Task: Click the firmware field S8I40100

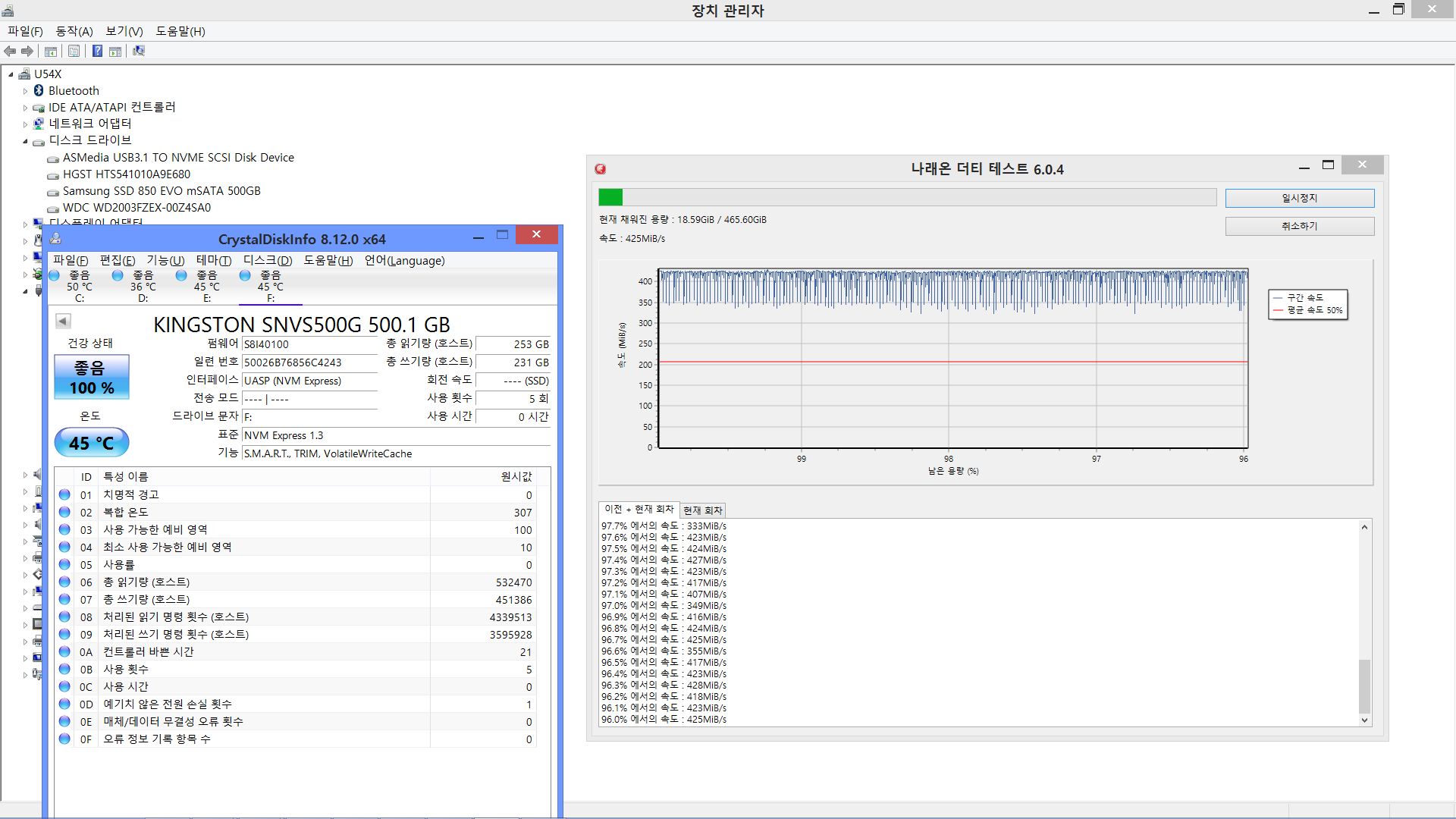Action: pyautogui.click(x=309, y=344)
